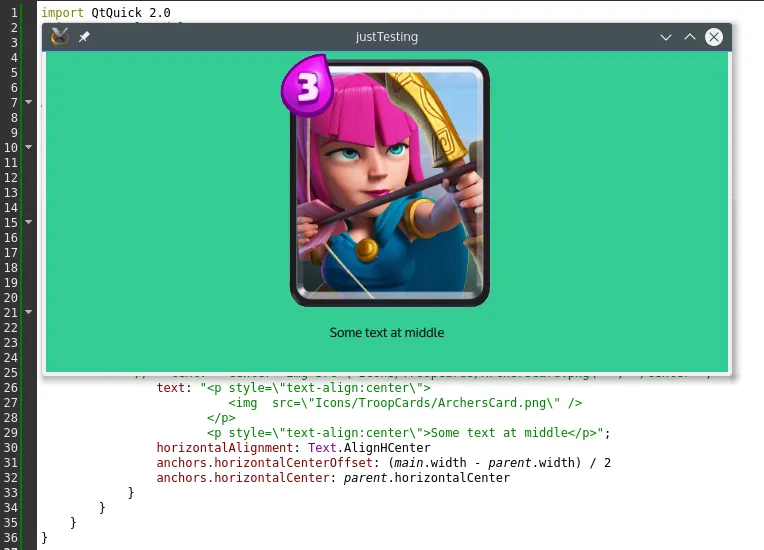Click 'parent.horizontalCenter' on line 32
This screenshot has width=764, height=550.
pyautogui.click(x=427, y=478)
